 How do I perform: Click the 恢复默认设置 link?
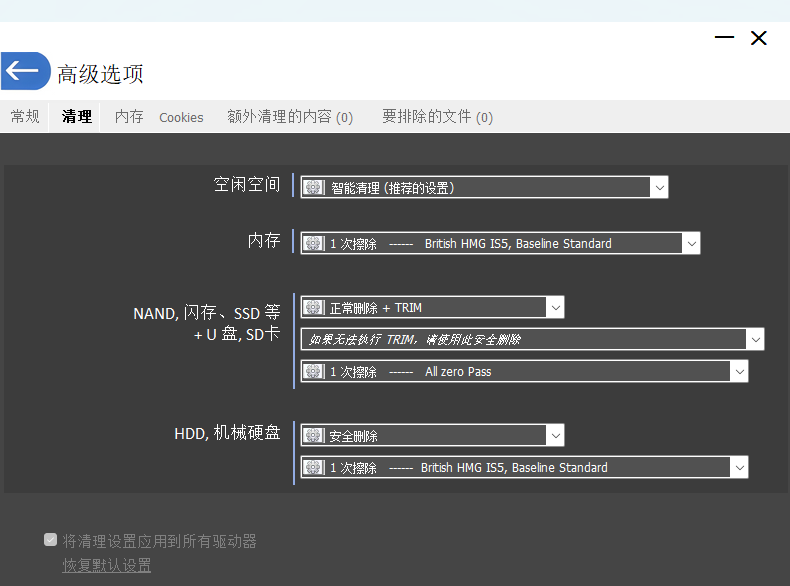pyautogui.click(x=107, y=566)
